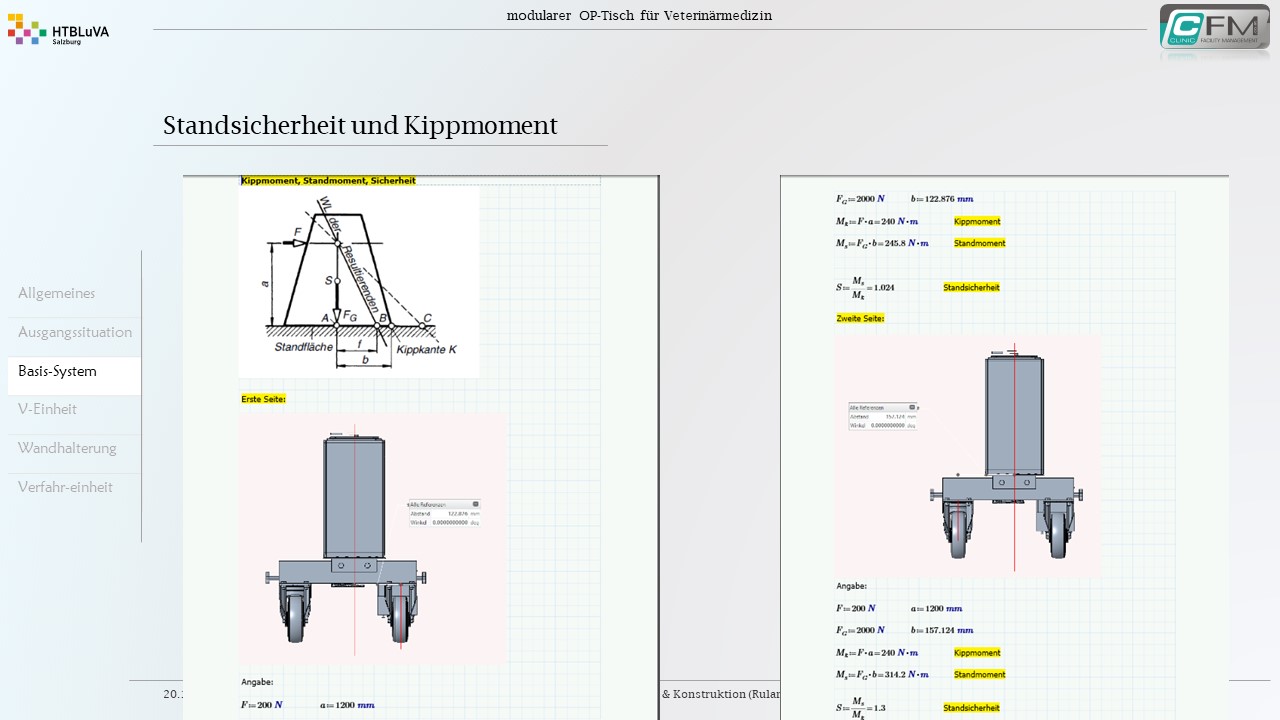Screen dimensions: 1280x720
Task: Open the Wandhalterung section
Action: tap(67, 448)
